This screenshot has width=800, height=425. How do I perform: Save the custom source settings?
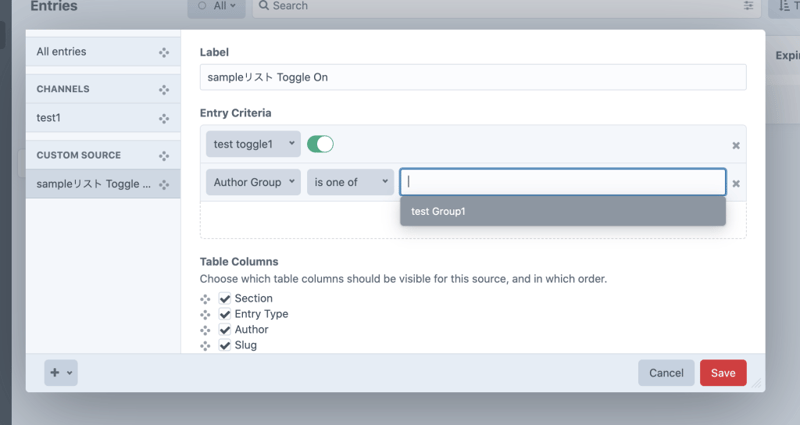tap(722, 373)
